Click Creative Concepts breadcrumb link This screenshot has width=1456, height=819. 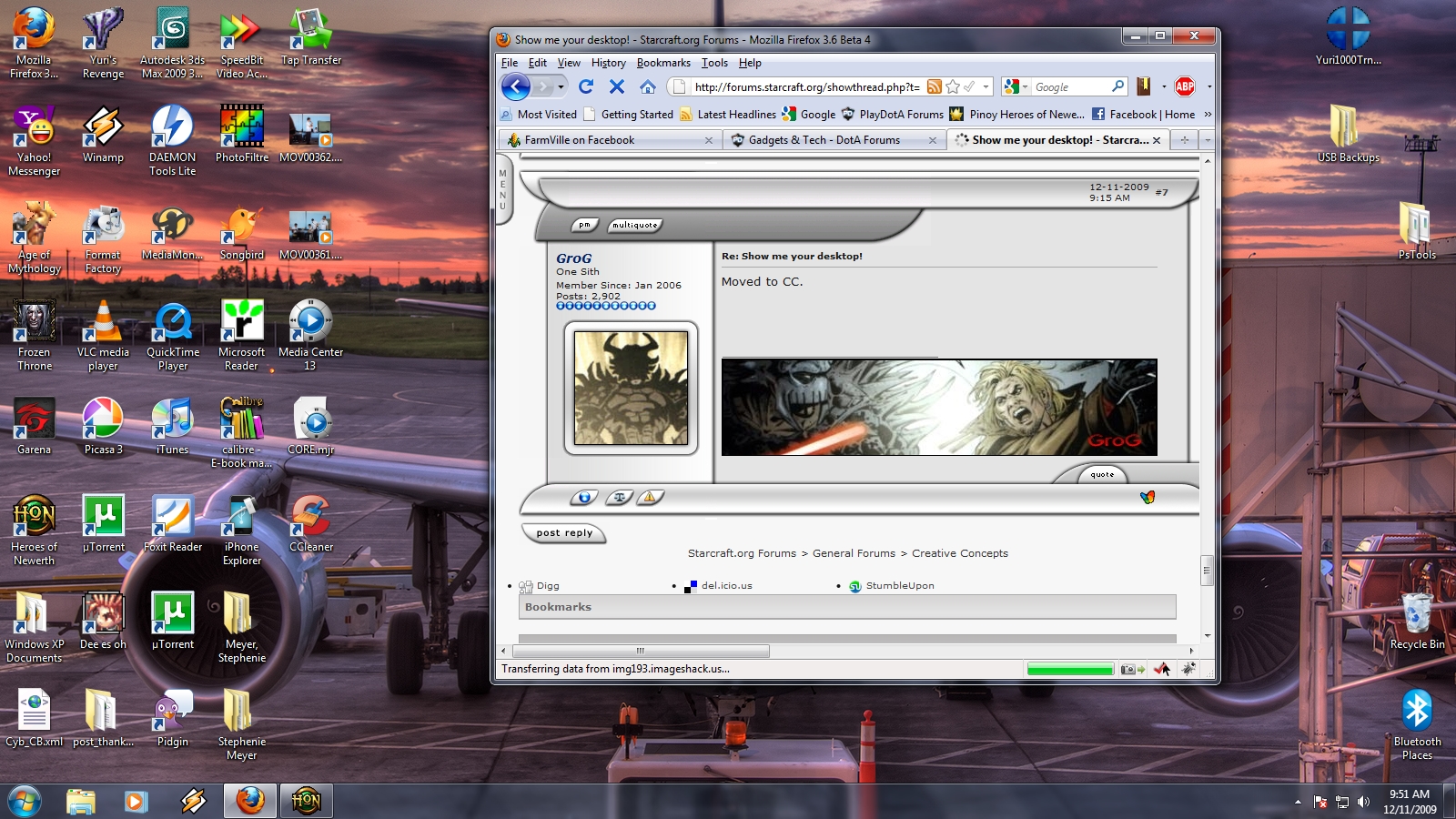click(x=960, y=553)
